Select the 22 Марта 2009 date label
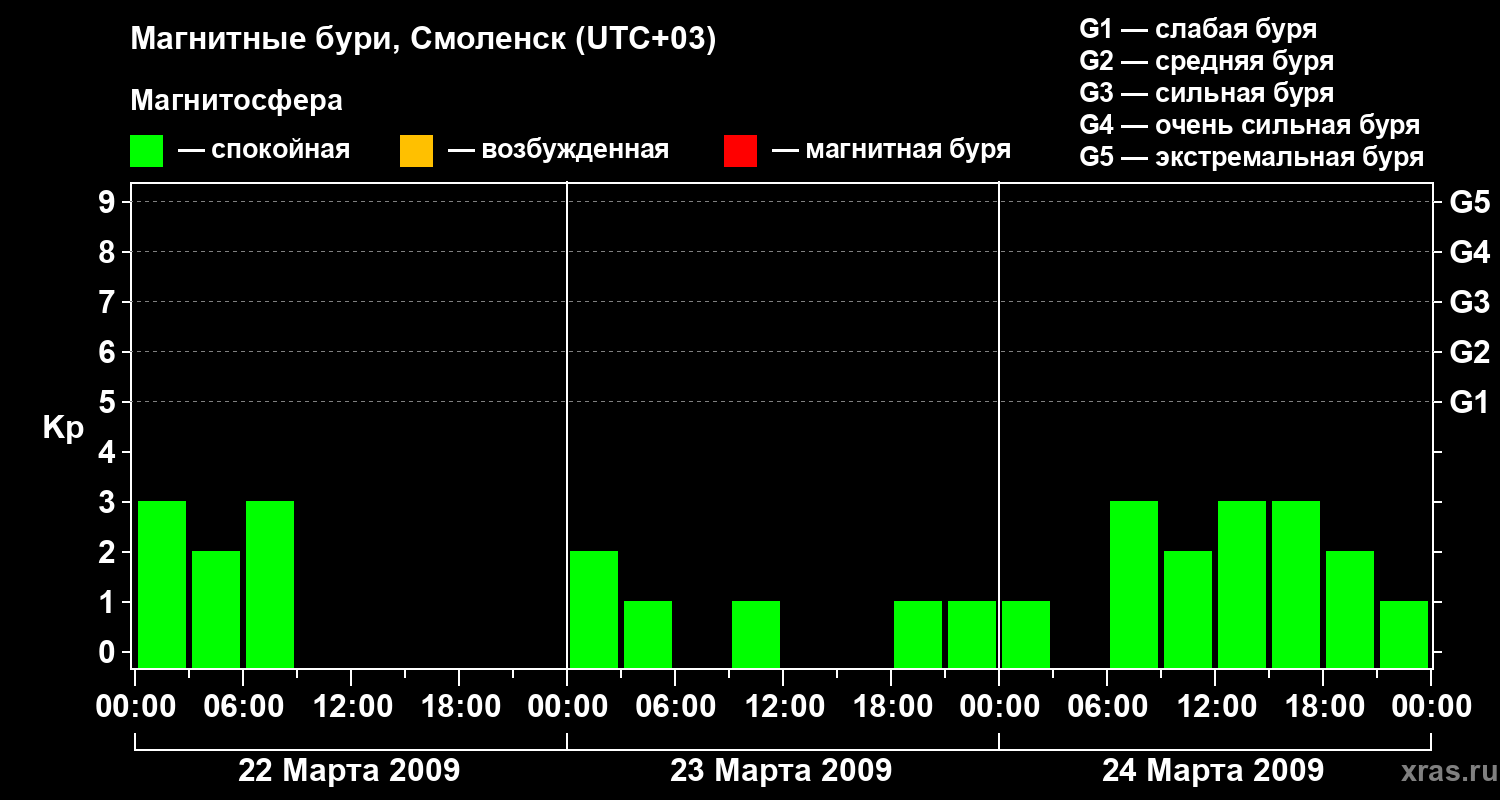Image resolution: width=1500 pixels, height=800 pixels. [x=349, y=771]
